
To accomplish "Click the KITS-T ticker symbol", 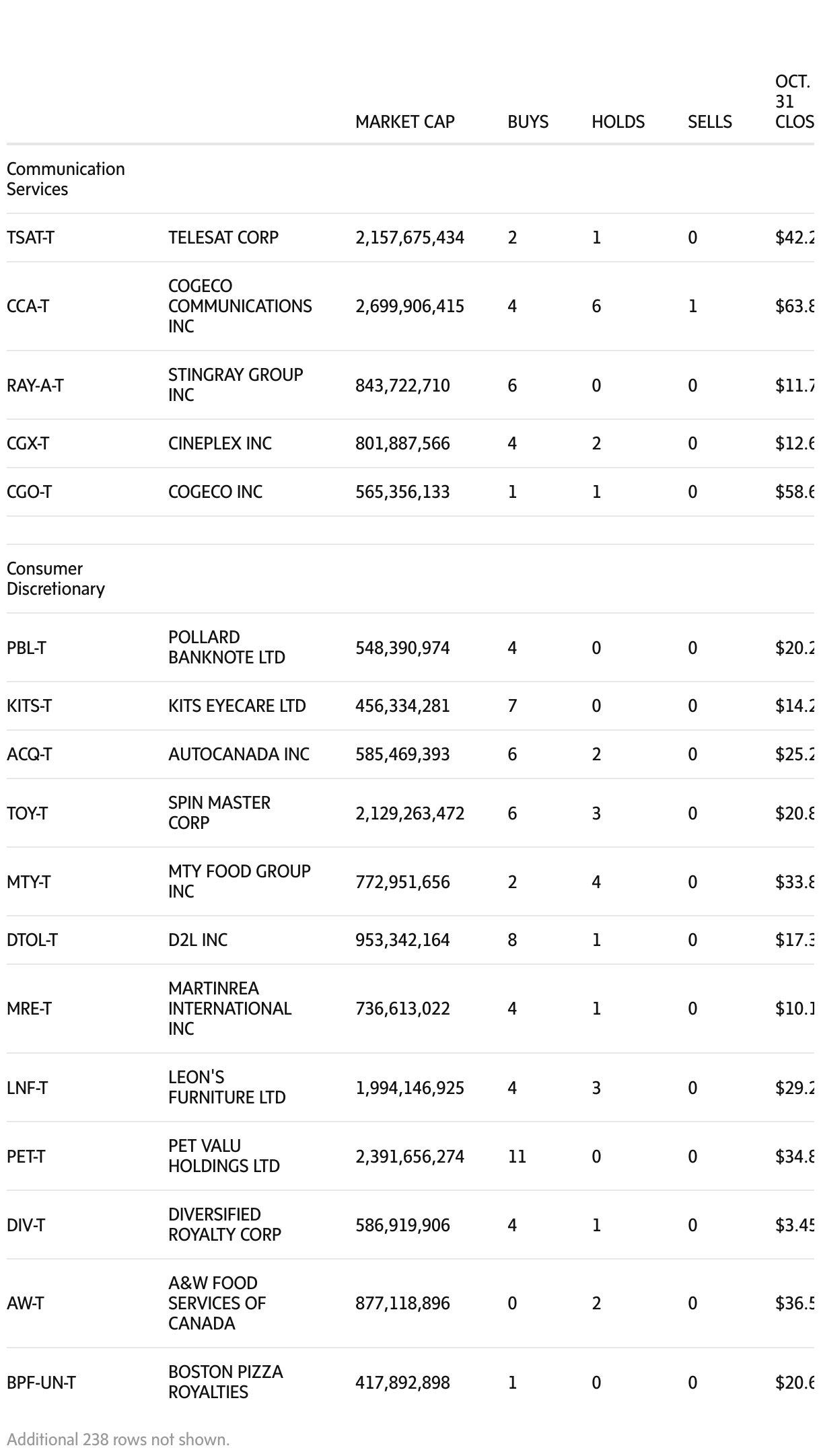I will [29, 706].
